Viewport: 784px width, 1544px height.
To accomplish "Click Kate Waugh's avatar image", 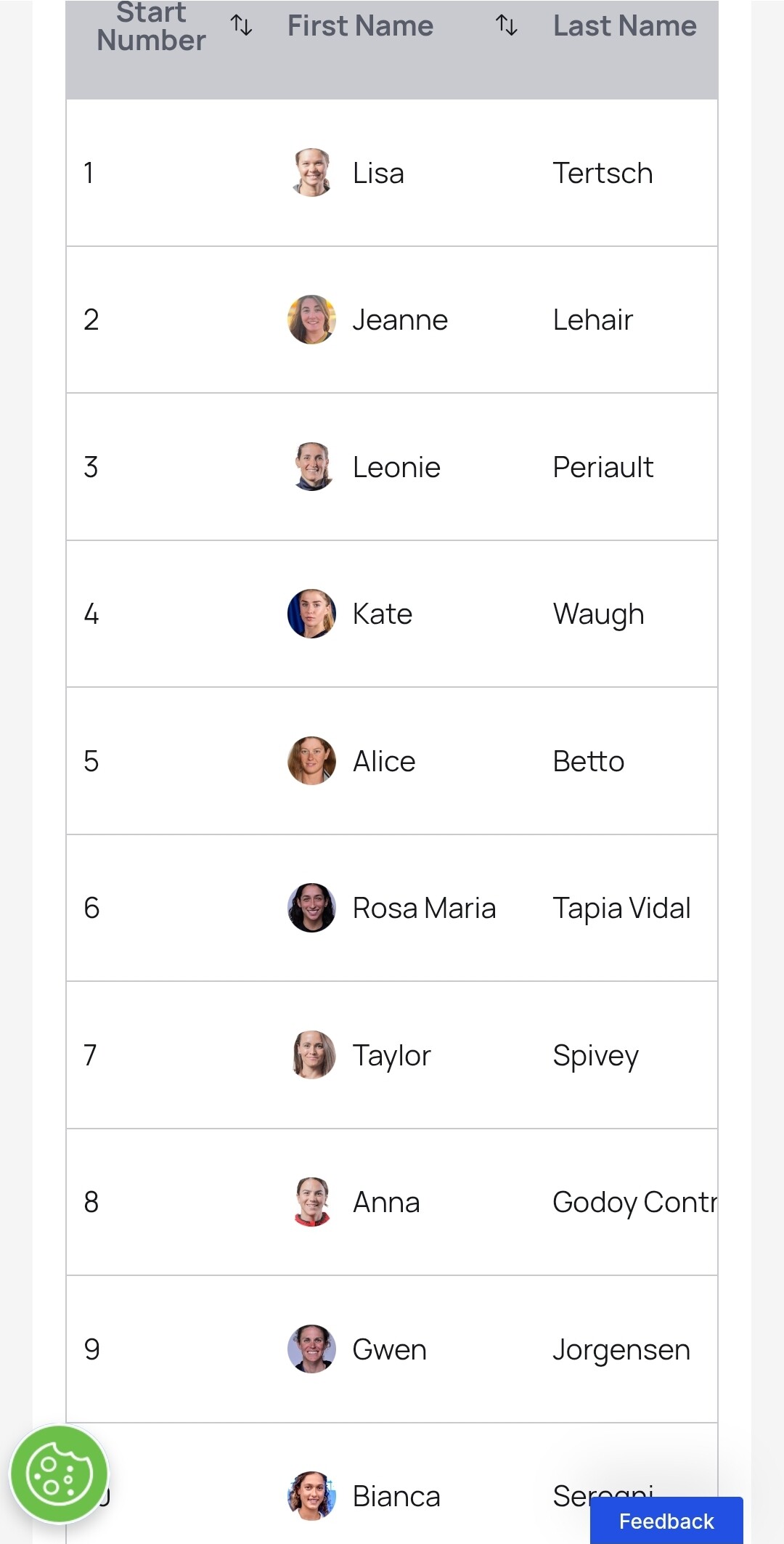I will 312,614.
